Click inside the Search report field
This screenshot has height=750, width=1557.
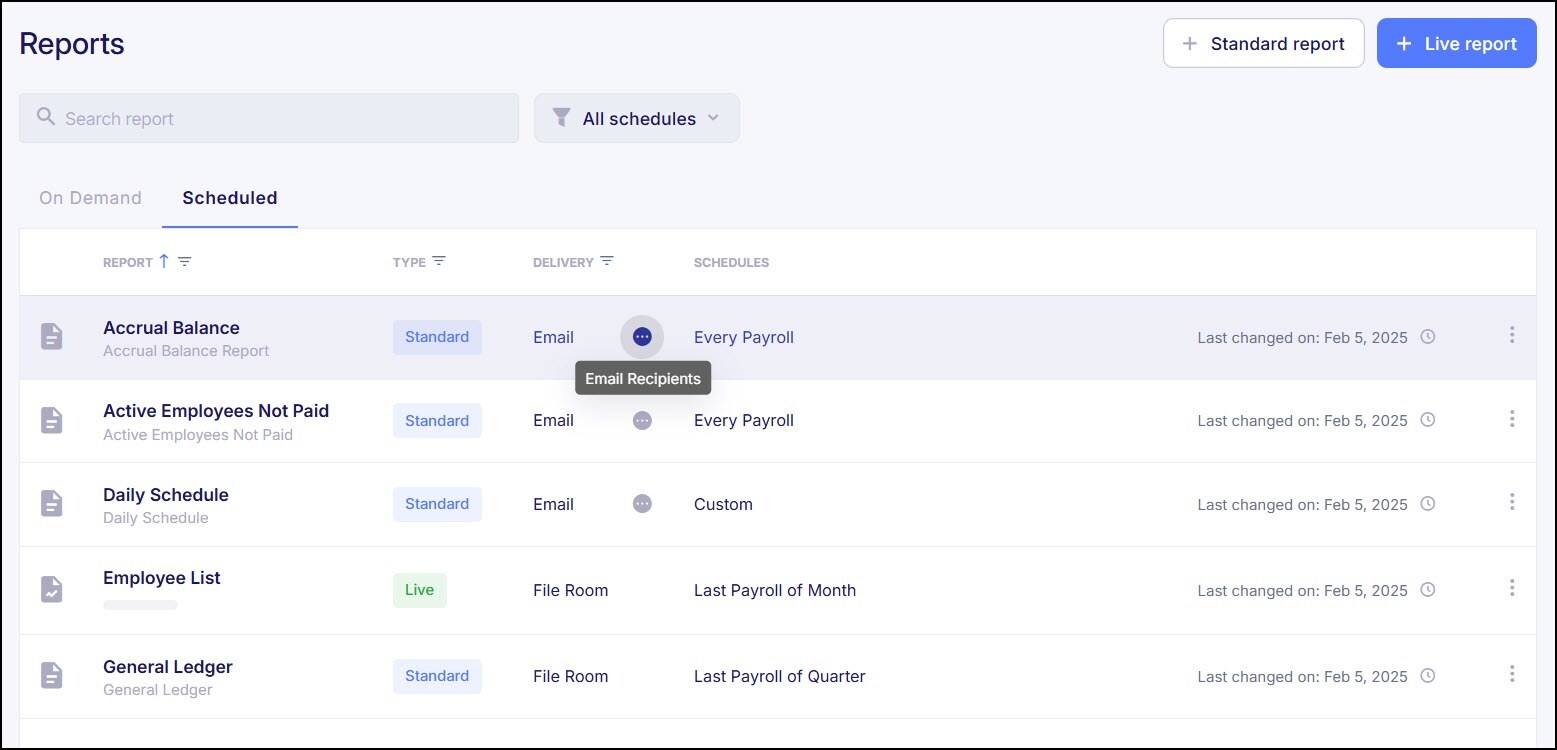point(268,118)
